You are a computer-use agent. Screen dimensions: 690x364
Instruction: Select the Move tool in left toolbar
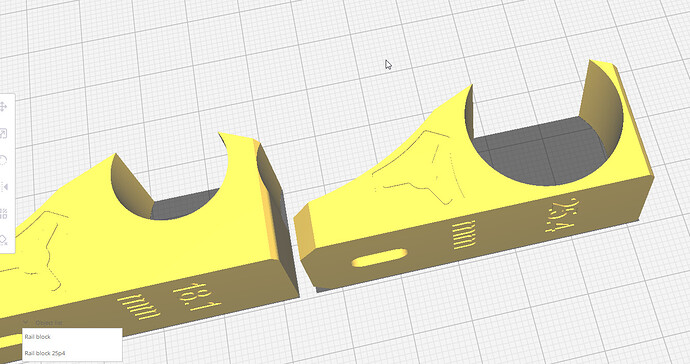[x=3, y=107]
